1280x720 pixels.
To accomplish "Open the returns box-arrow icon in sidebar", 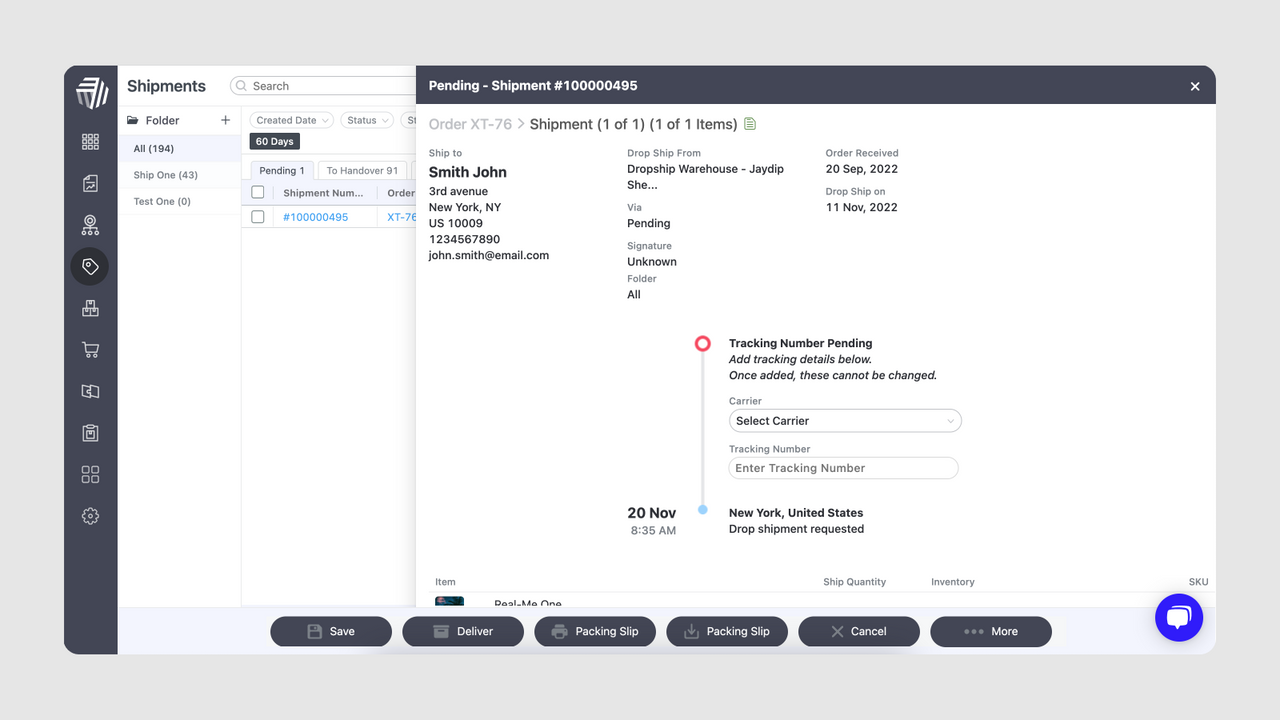I will (91, 392).
